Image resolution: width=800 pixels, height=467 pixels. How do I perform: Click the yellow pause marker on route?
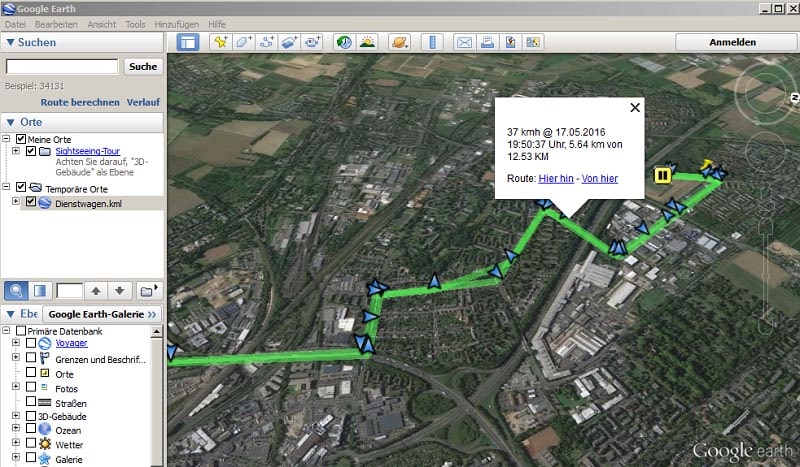[662, 176]
